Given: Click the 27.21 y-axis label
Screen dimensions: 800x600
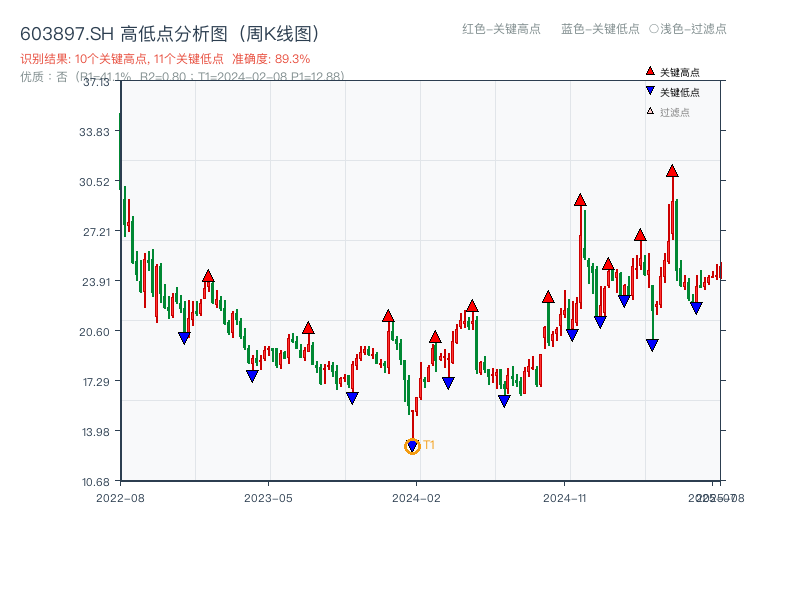Looking at the screenshot, I should 96,232.
